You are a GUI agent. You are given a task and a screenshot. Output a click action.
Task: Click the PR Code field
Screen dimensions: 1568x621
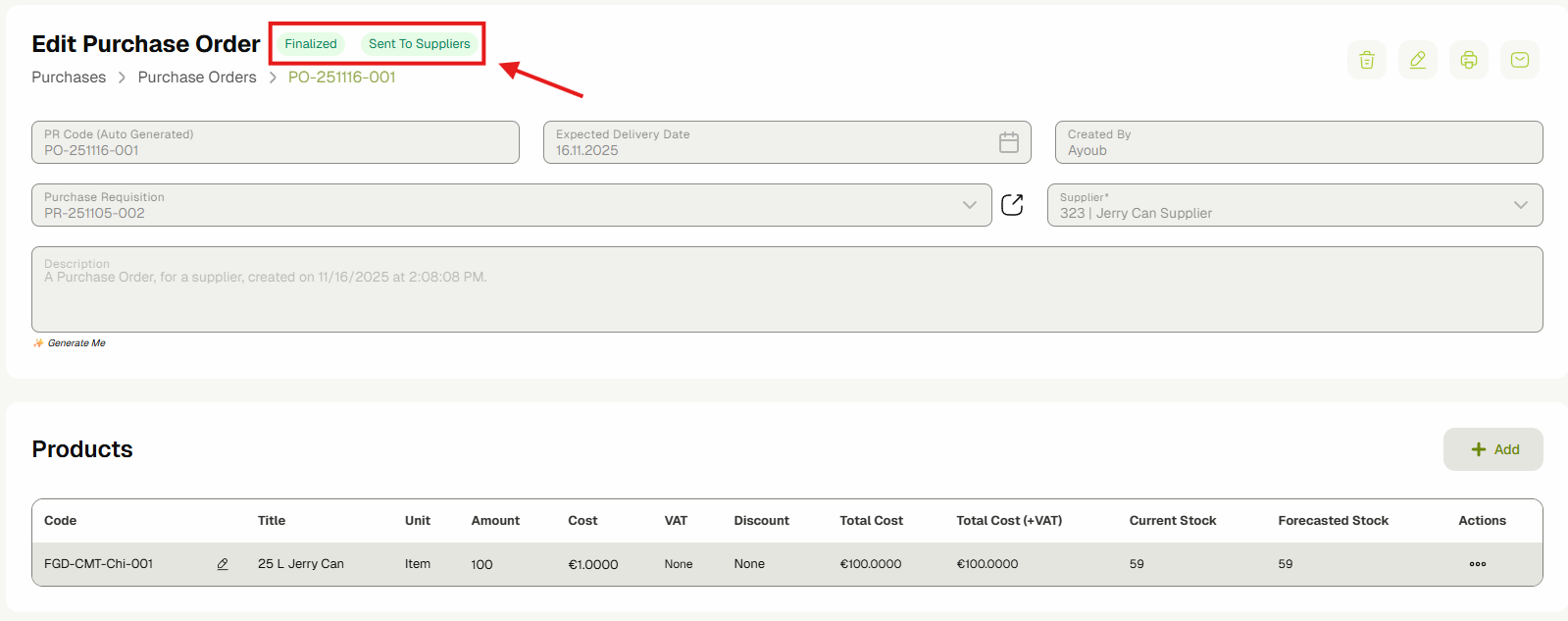(x=275, y=142)
